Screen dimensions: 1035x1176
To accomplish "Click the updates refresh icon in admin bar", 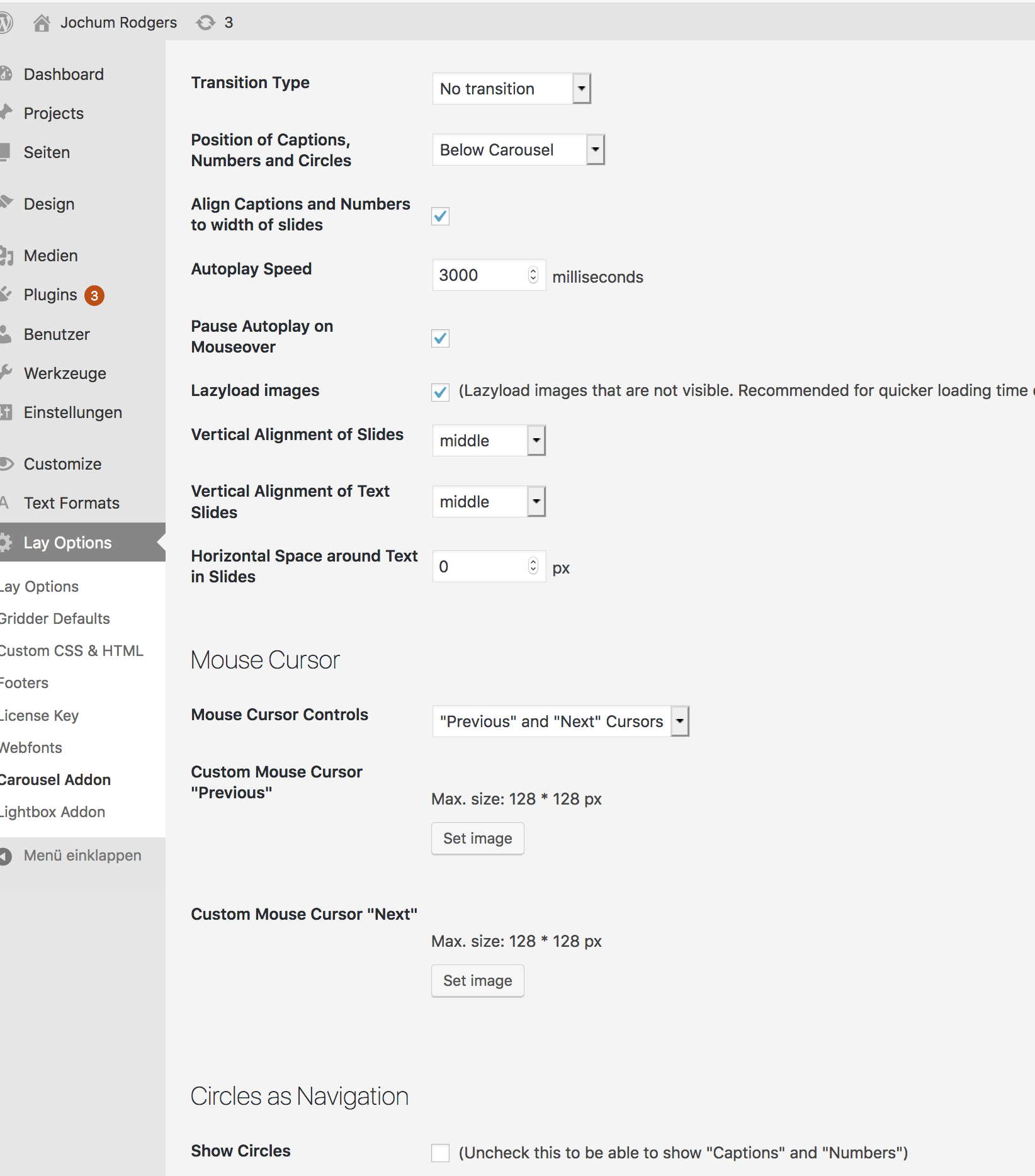I will [205, 23].
